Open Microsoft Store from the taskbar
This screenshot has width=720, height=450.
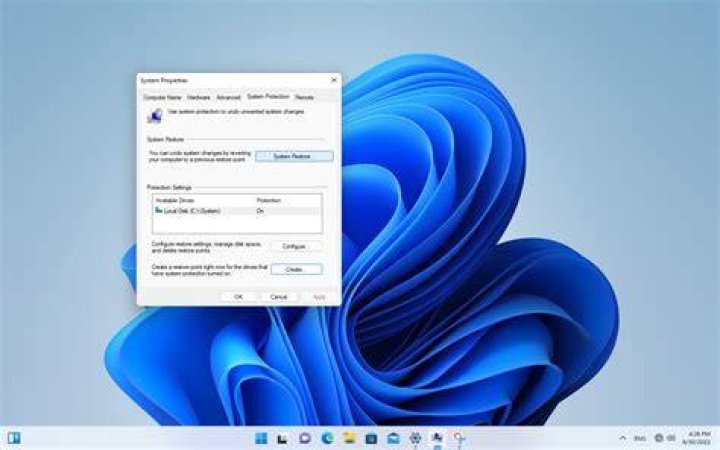click(371, 438)
